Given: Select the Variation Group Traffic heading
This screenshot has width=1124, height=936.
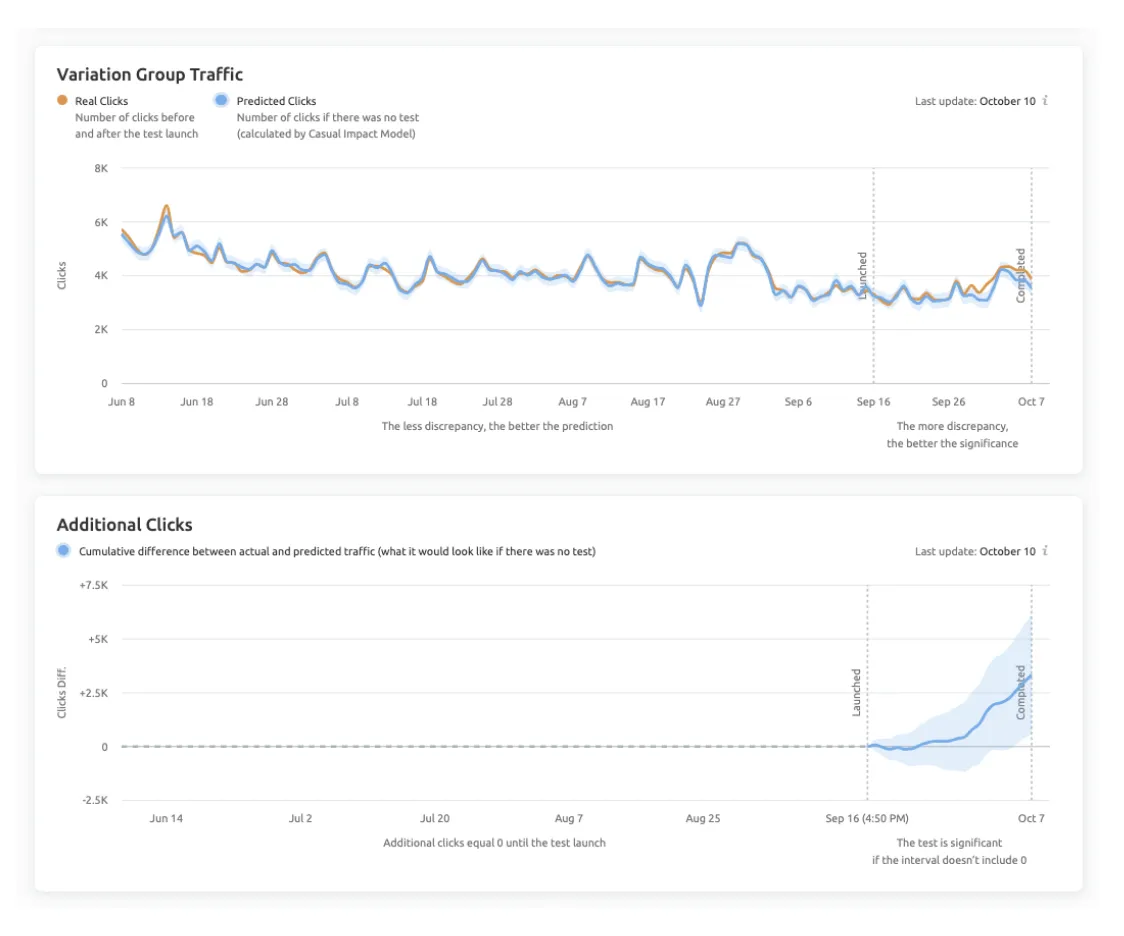Looking at the screenshot, I should click(x=149, y=74).
